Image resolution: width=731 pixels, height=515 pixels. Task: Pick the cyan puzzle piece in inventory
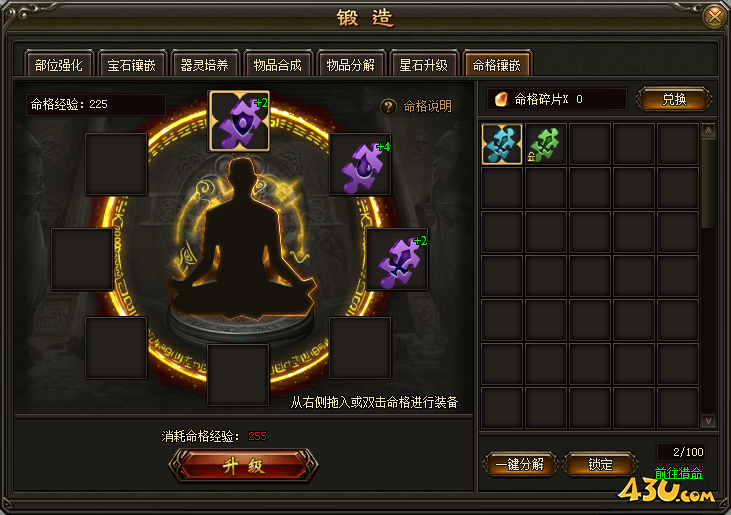(502, 144)
